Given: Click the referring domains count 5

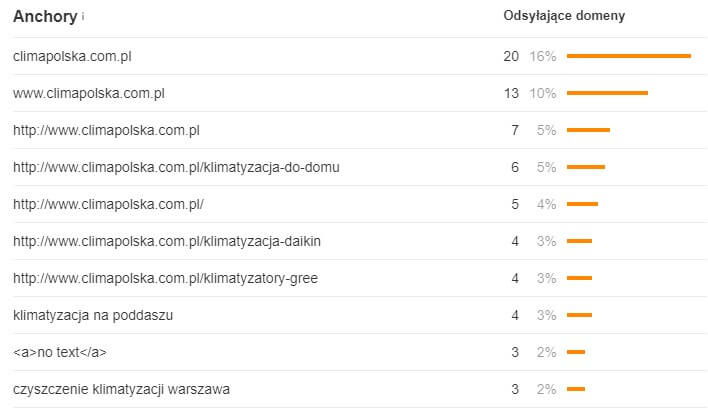Looking at the screenshot, I should (515, 204).
